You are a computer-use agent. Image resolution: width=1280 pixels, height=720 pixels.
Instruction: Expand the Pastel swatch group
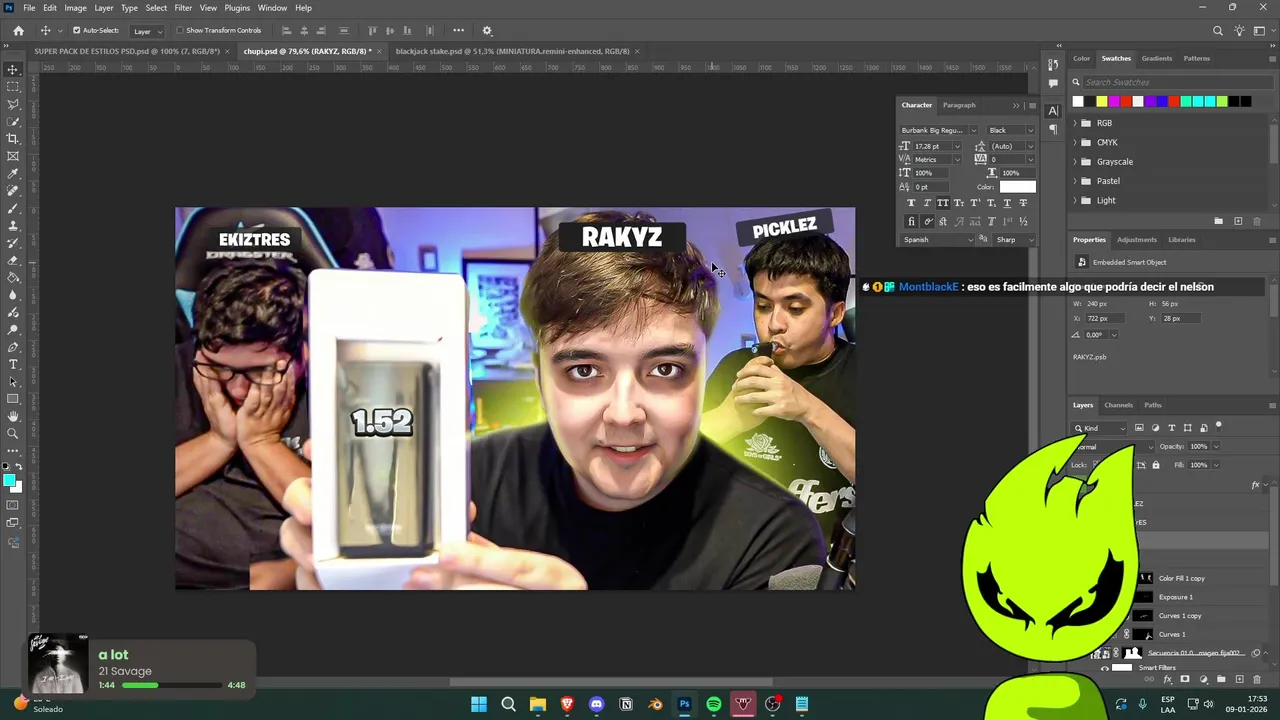1075,181
